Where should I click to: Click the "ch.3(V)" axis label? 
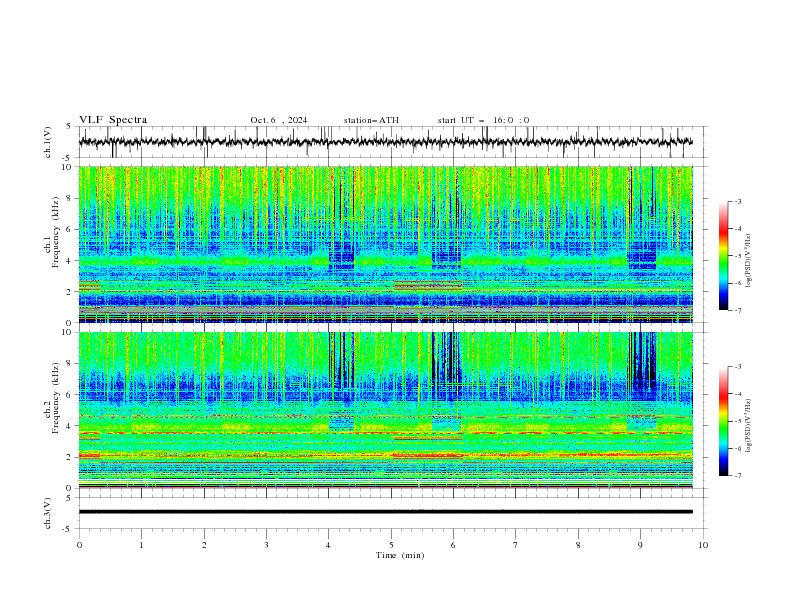pyautogui.click(x=48, y=513)
